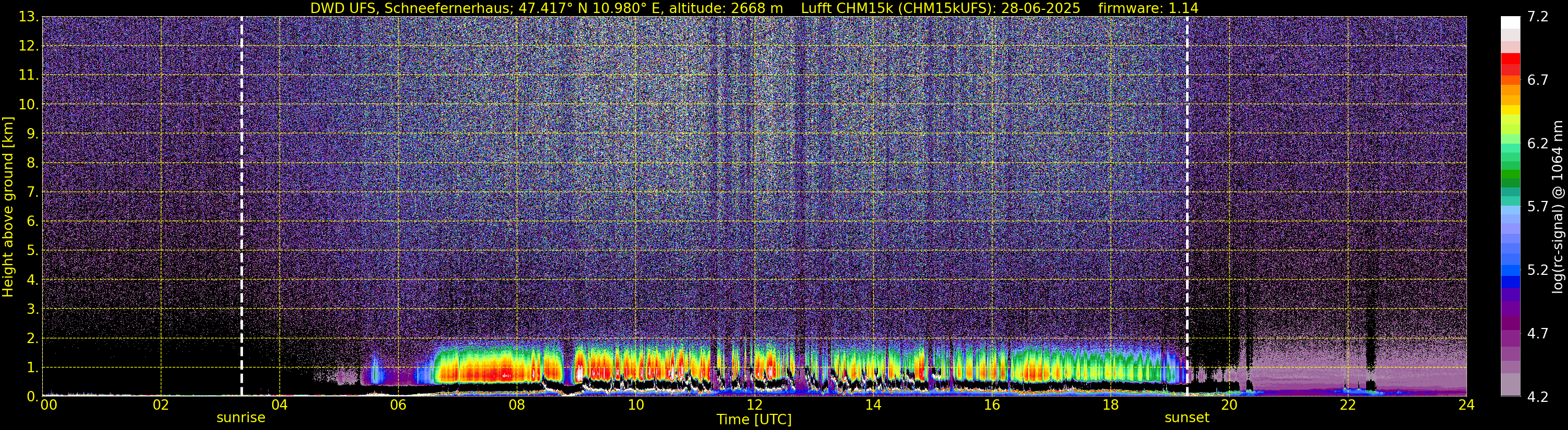Click the height axis tick label 3
The image size is (1568, 430).
[x=32, y=309]
